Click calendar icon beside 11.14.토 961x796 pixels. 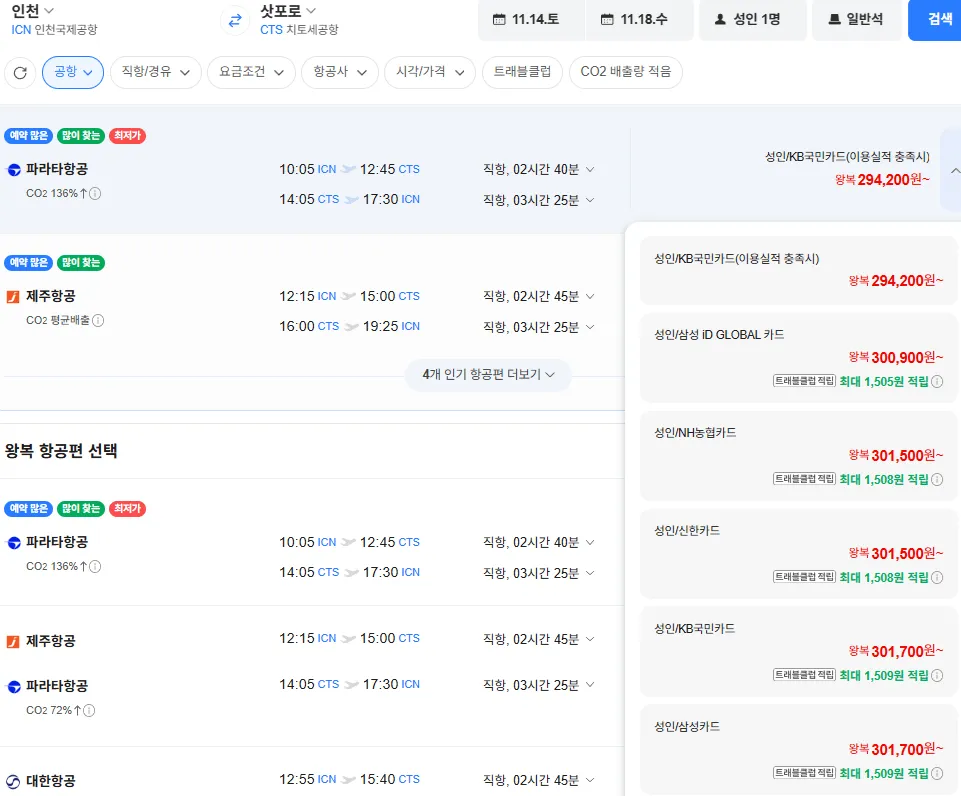click(499, 20)
